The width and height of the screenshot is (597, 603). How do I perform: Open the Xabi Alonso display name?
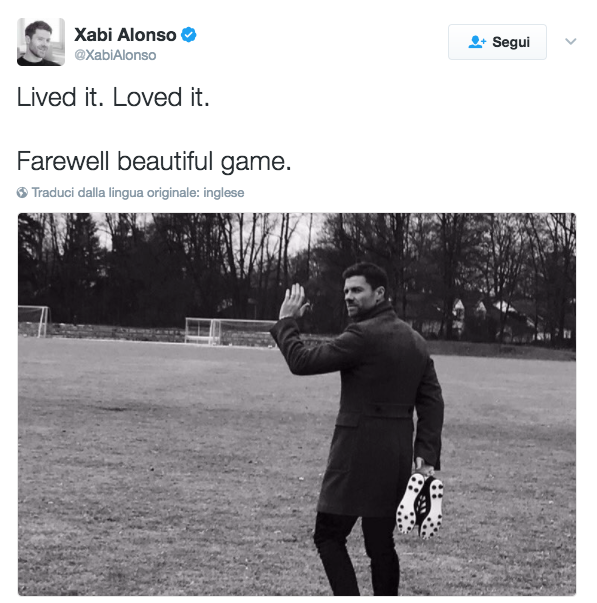click(125, 35)
